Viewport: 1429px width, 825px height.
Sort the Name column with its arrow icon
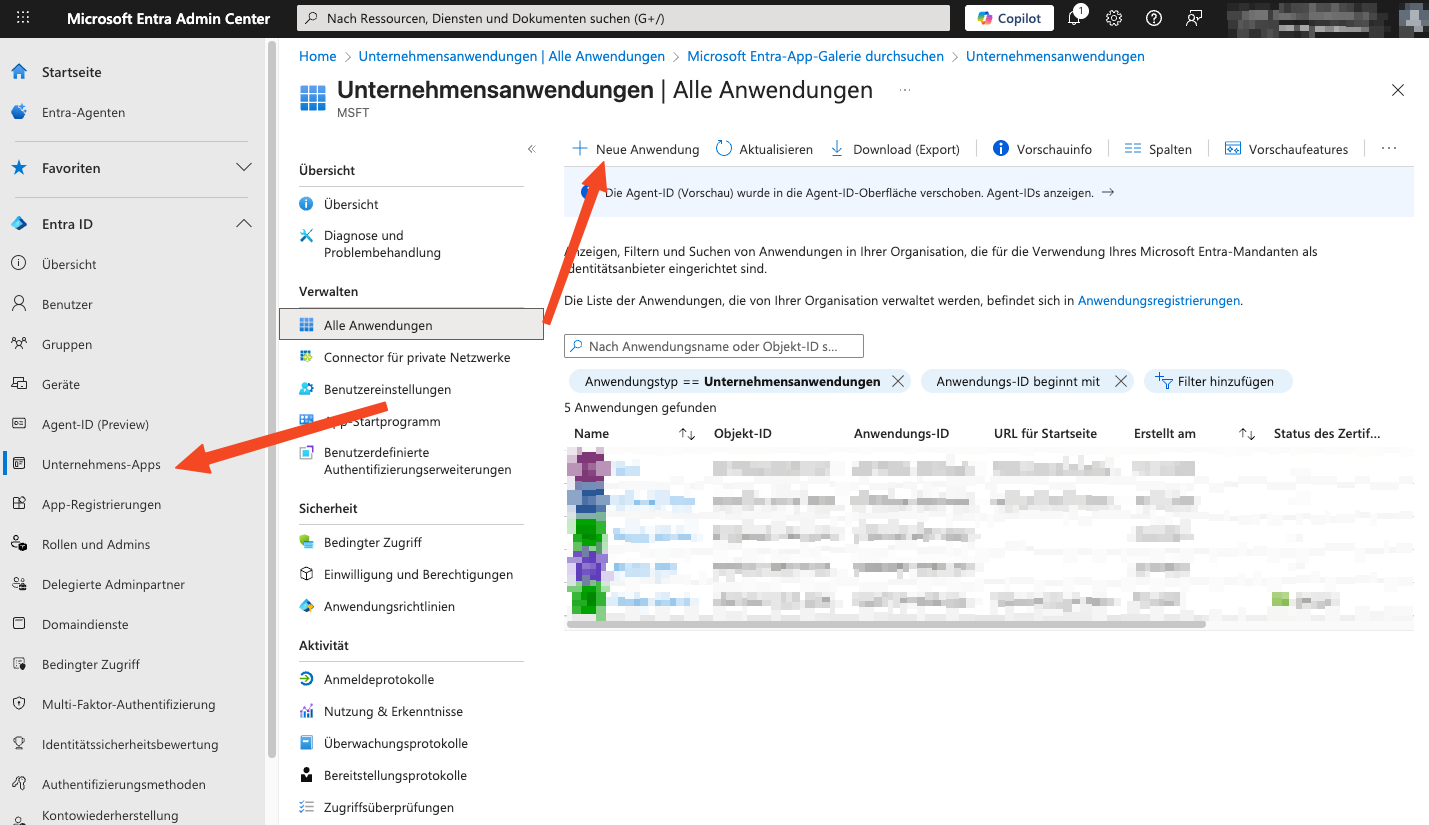click(x=686, y=435)
